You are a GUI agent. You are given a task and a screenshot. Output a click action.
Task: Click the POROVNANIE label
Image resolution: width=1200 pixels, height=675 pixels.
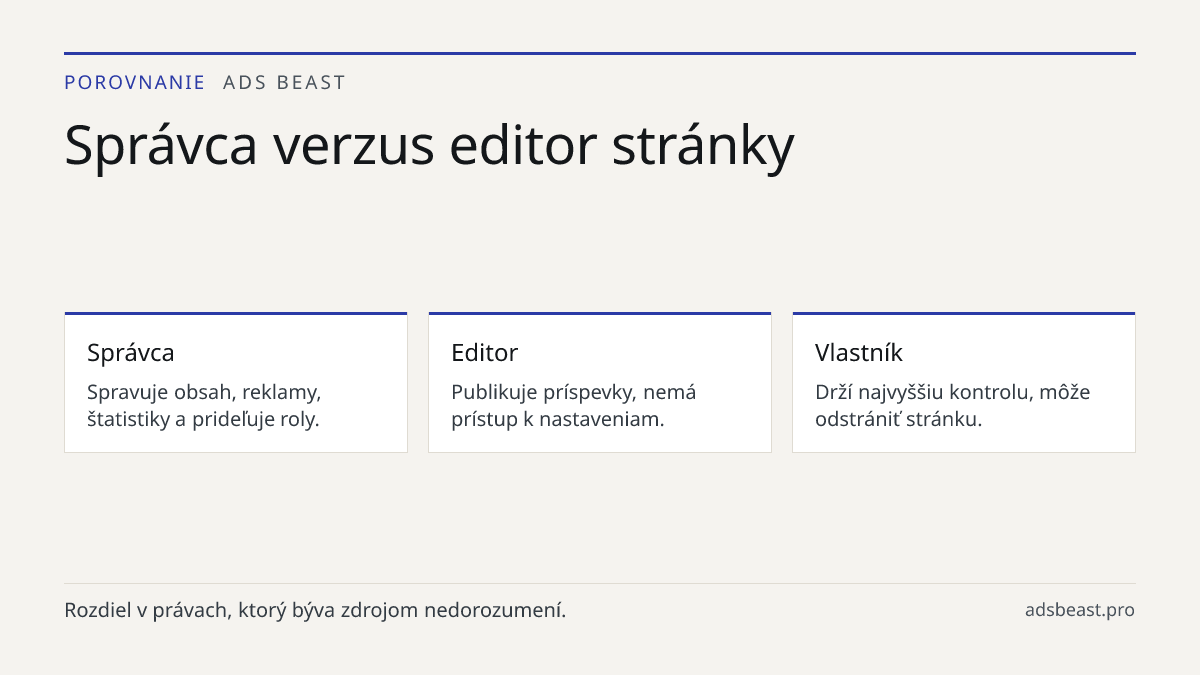[135, 83]
